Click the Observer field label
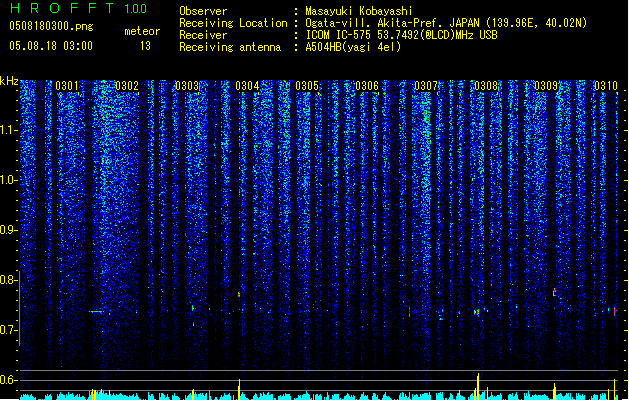Image resolution: width=629 pixels, height=400 pixels. tap(203, 11)
